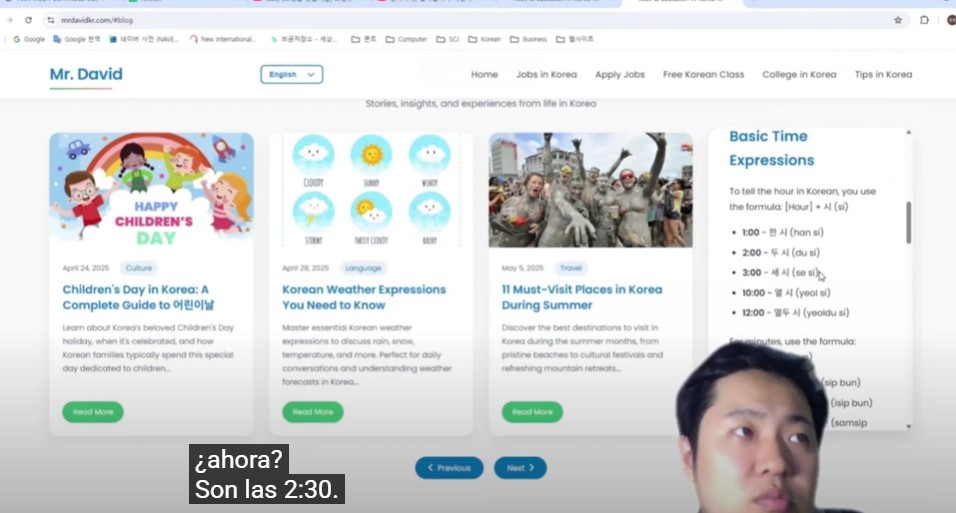Bookmark this page with the star icon
This screenshot has height=513, width=956.
tap(898, 20)
